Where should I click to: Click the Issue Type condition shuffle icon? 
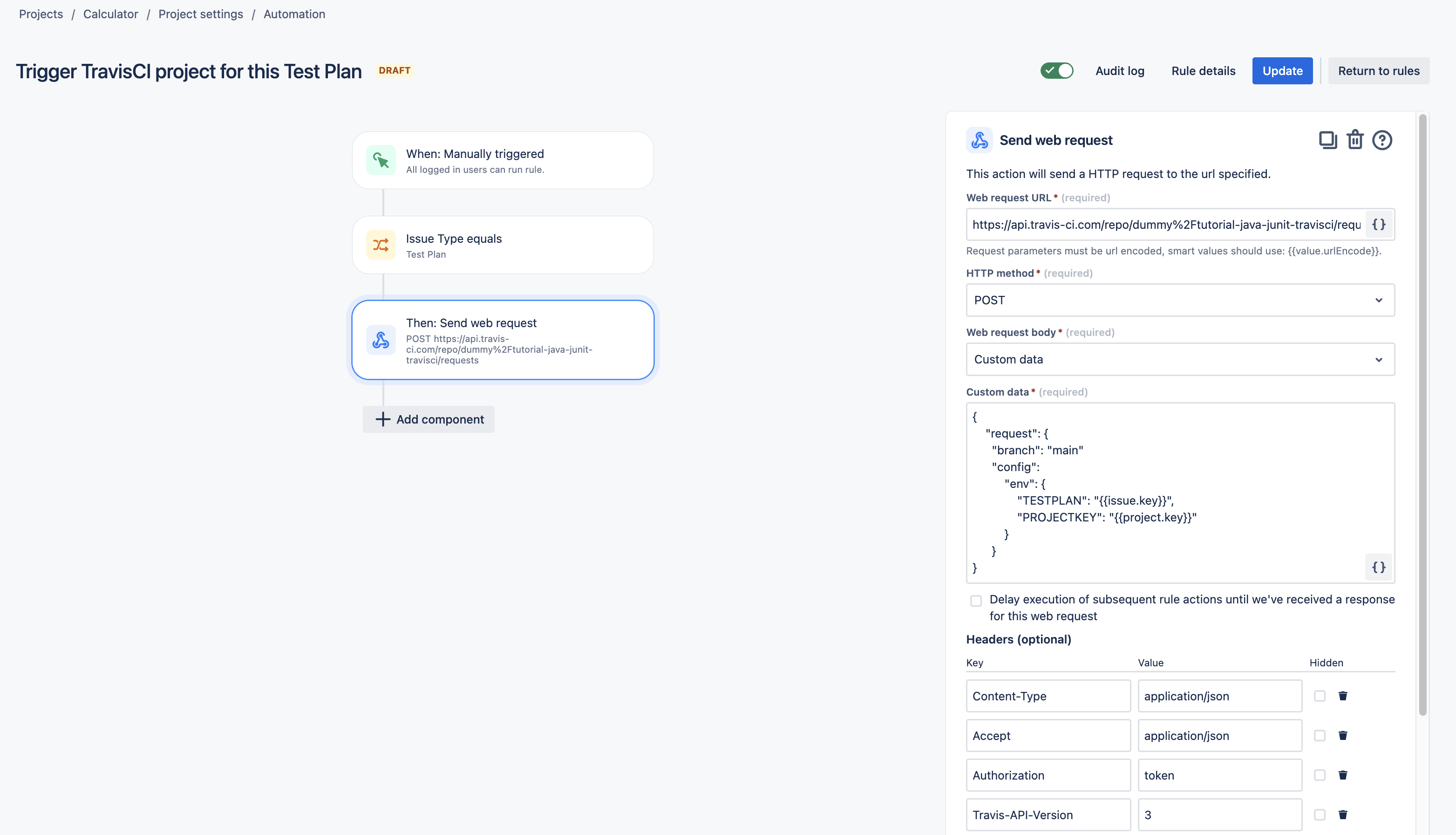381,245
